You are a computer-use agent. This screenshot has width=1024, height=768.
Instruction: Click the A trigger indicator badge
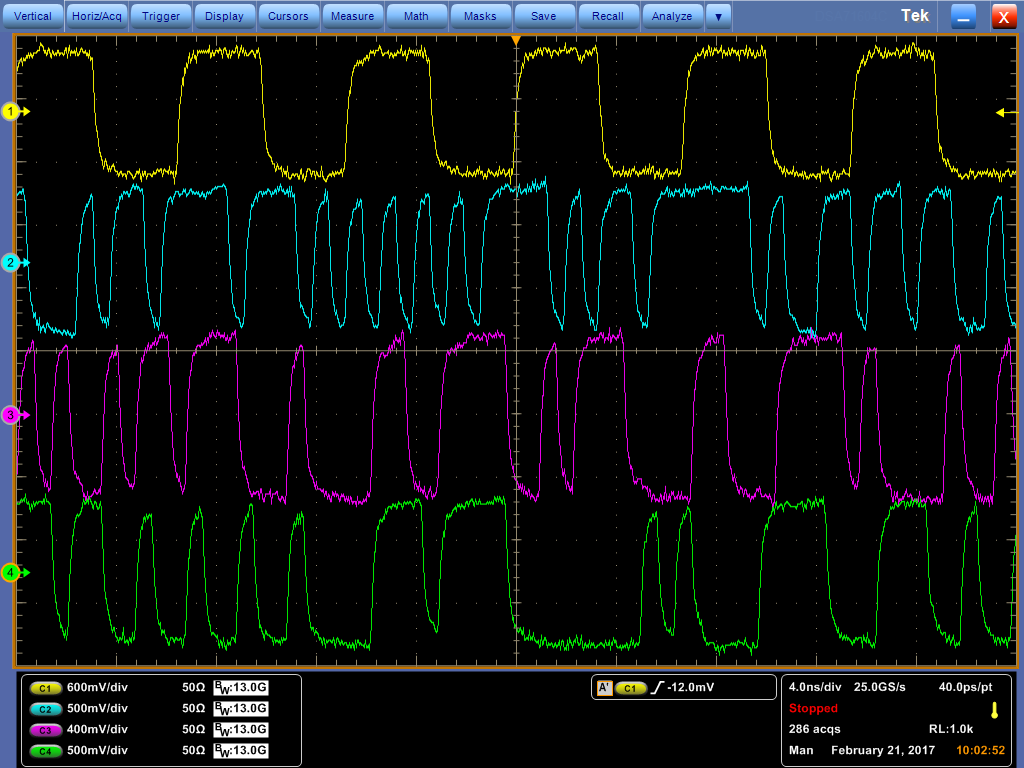(604, 688)
